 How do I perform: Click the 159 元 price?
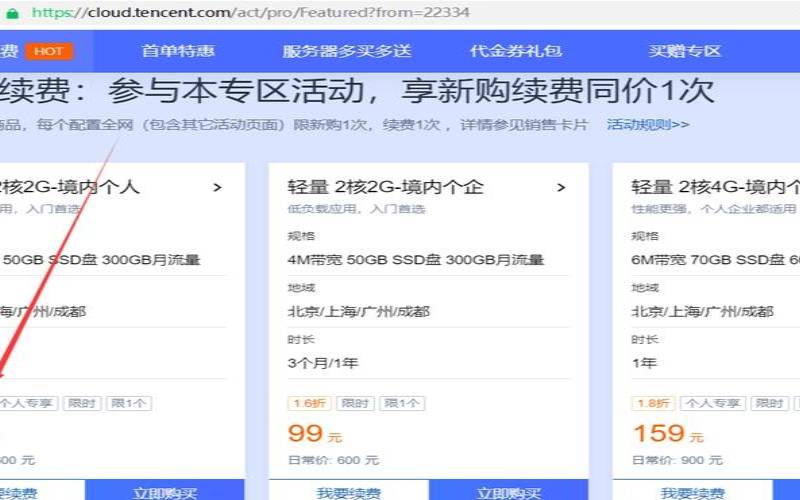click(668, 434)
